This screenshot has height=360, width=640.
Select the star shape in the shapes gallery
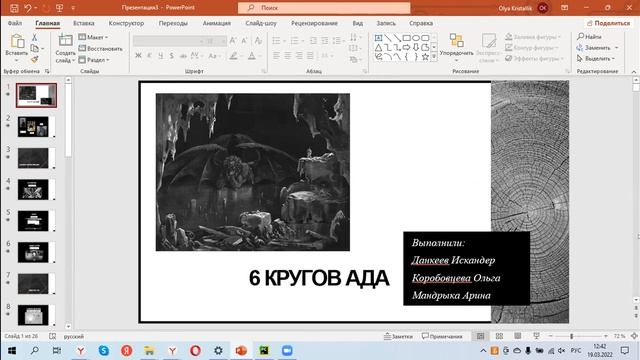pyautogui.click(x=425, y=57)
